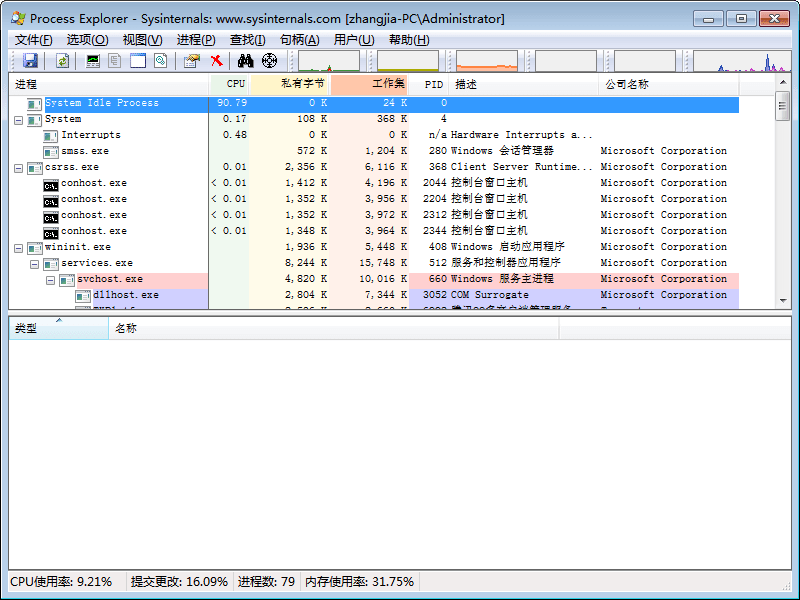Click the conhost.exe console icon with PID 2044
This screenshot has width=800, height=600.
51,183
